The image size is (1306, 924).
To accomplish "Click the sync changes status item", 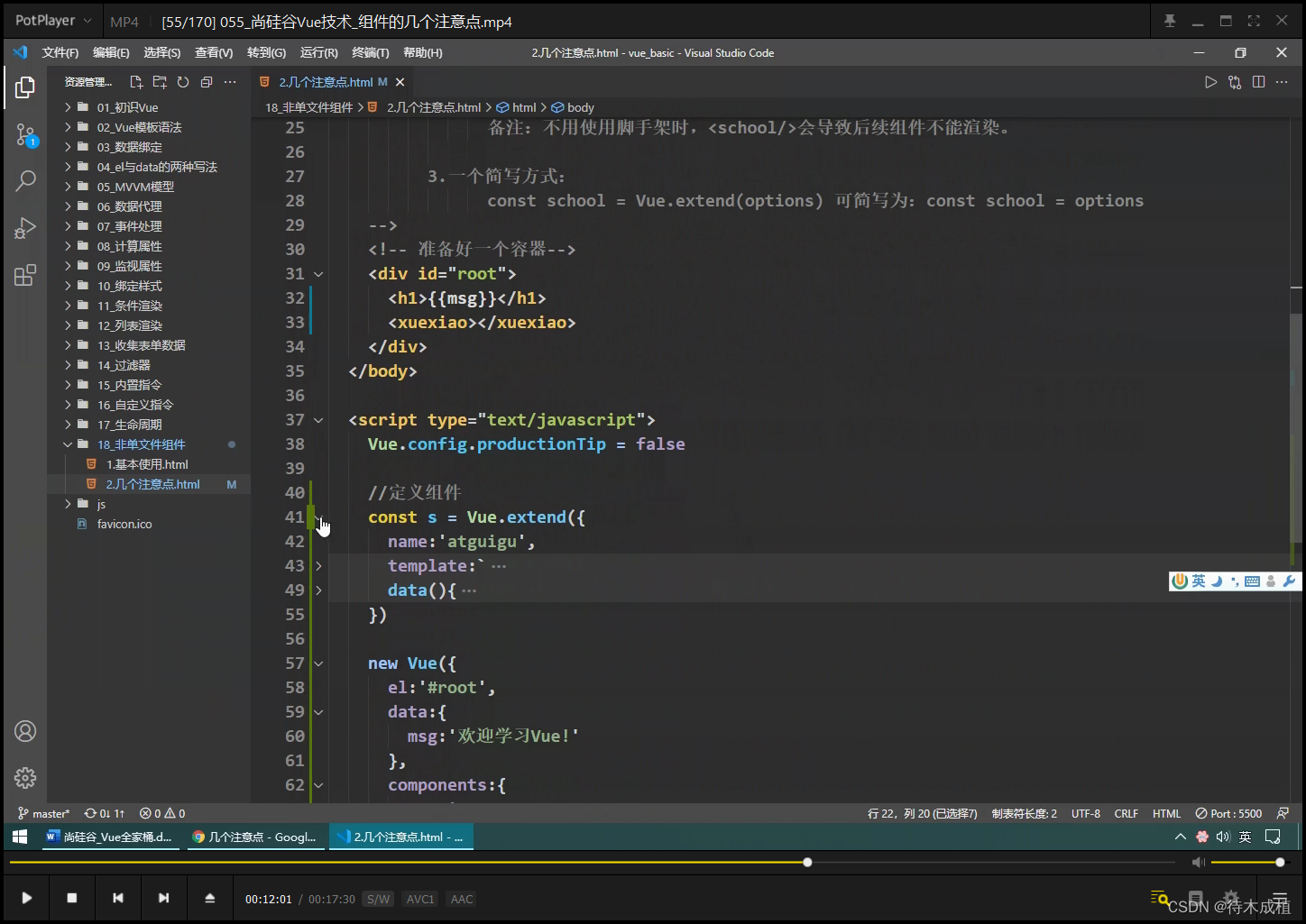I will click(105, 813).
